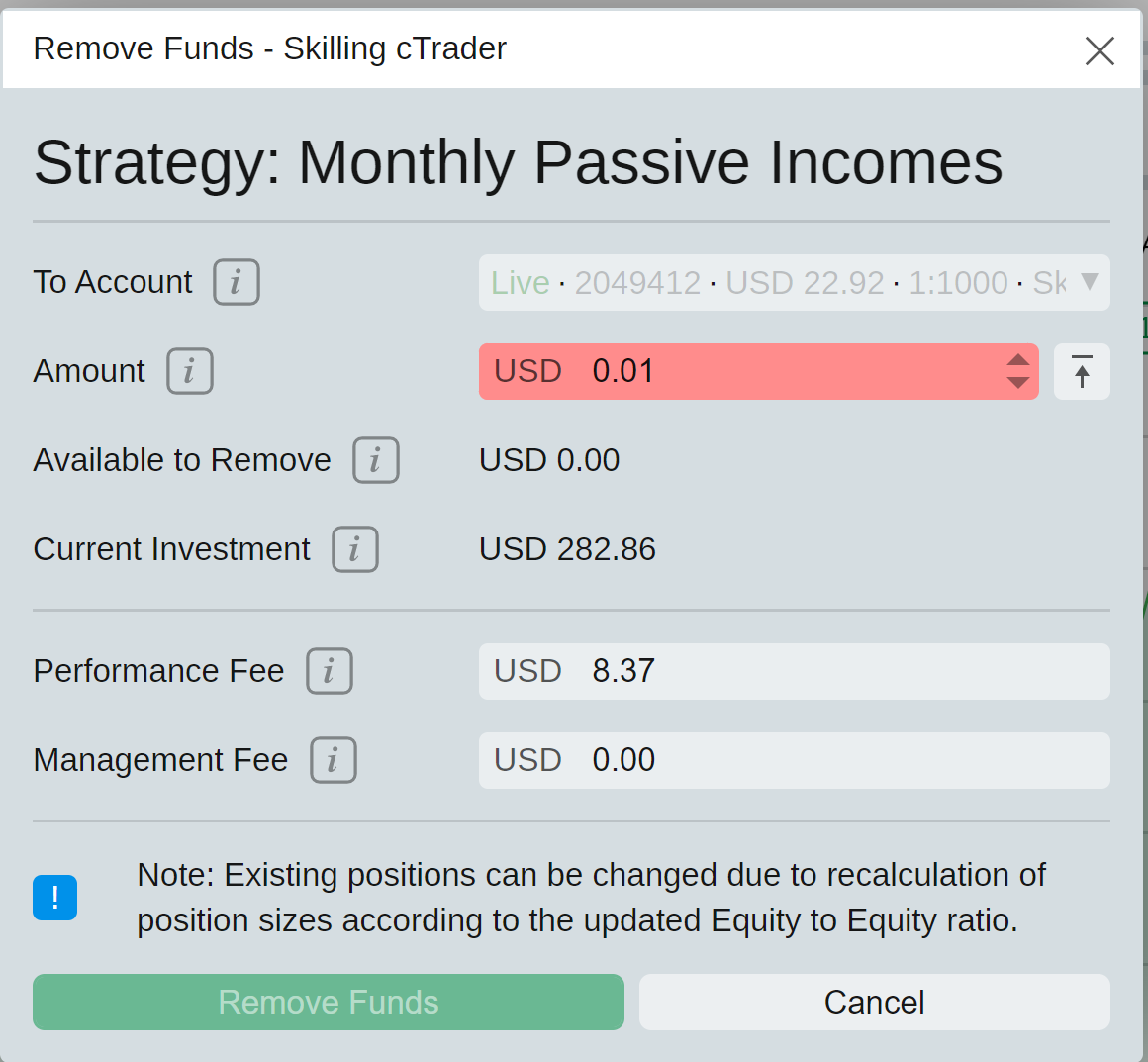
Task: Show info for the Amount field
Action: pyautogui.click(x=190, y=371)
